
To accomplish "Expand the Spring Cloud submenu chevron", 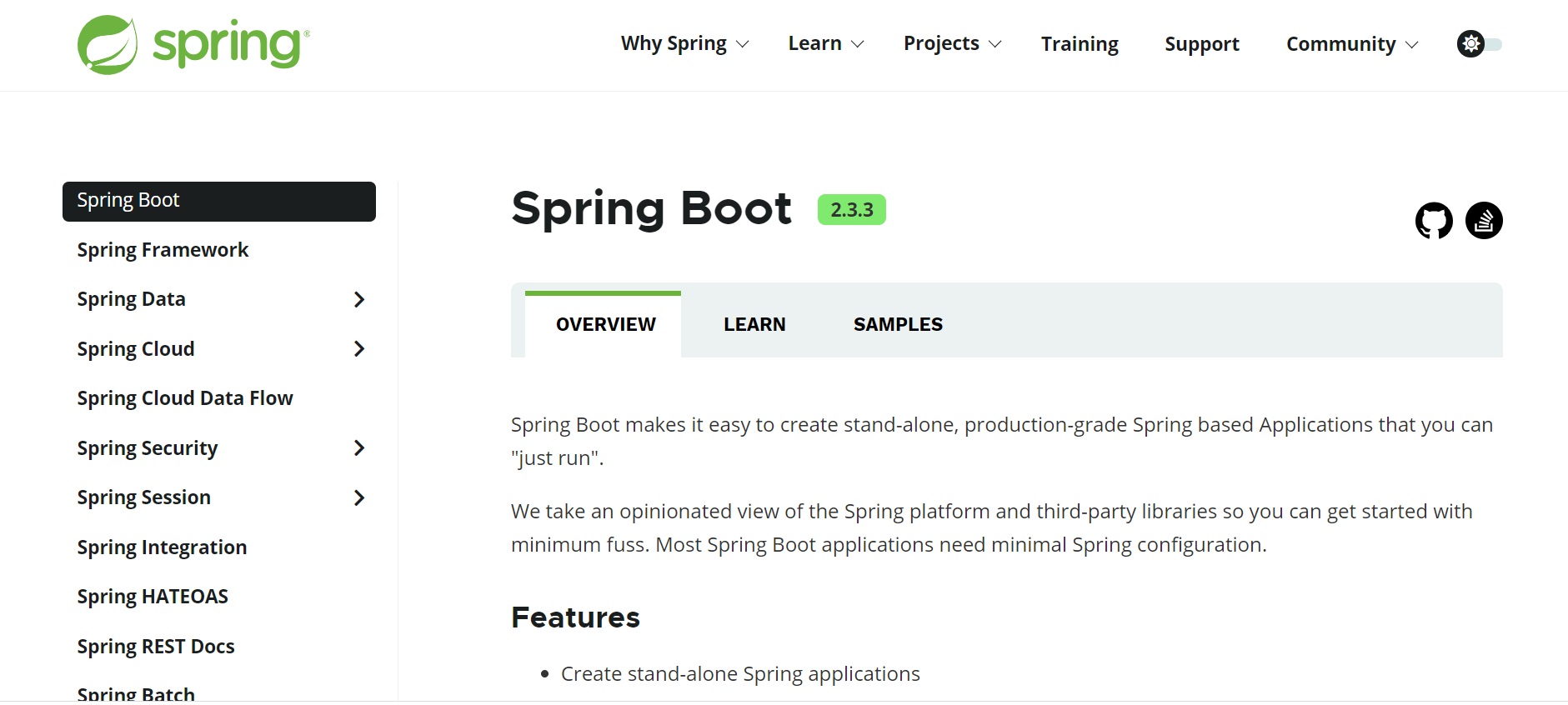I will [x=359, y=349].
